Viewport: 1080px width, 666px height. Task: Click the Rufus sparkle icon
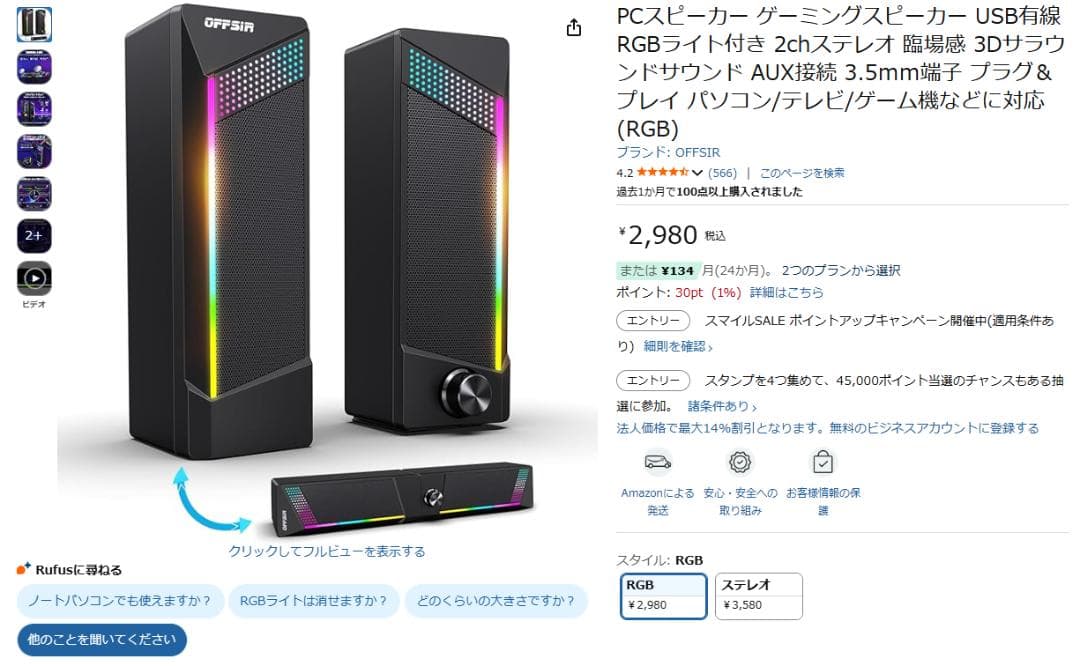click(24, 569)
